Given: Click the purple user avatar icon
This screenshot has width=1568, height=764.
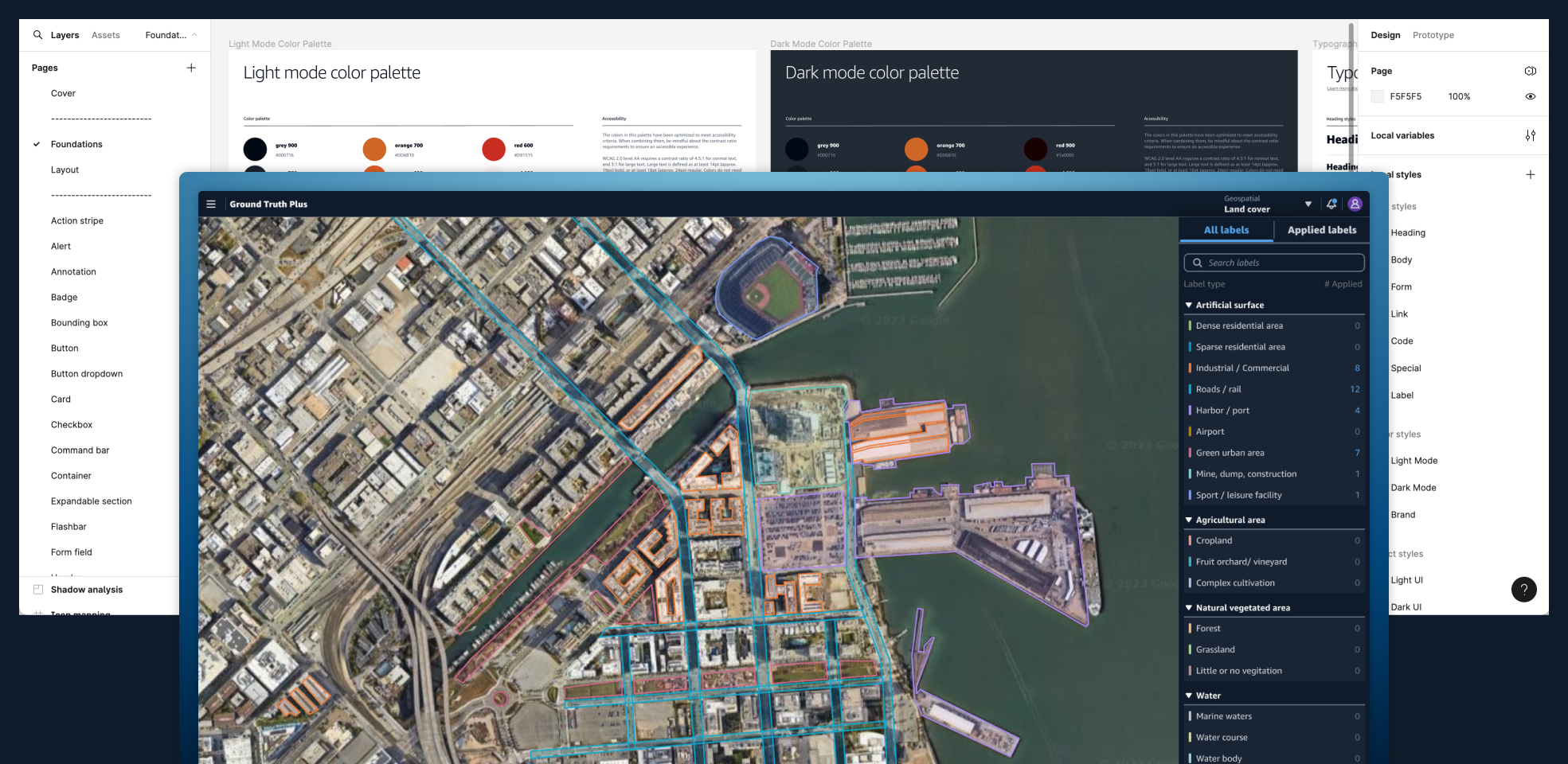Looking at the screenshot, I should point(1355,204).
